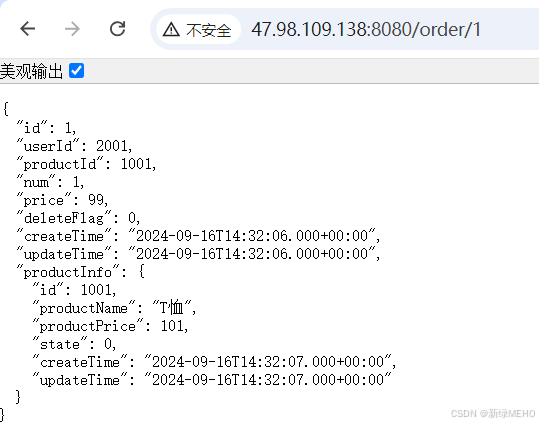Click the CSDN watermark text

[493, 413]
